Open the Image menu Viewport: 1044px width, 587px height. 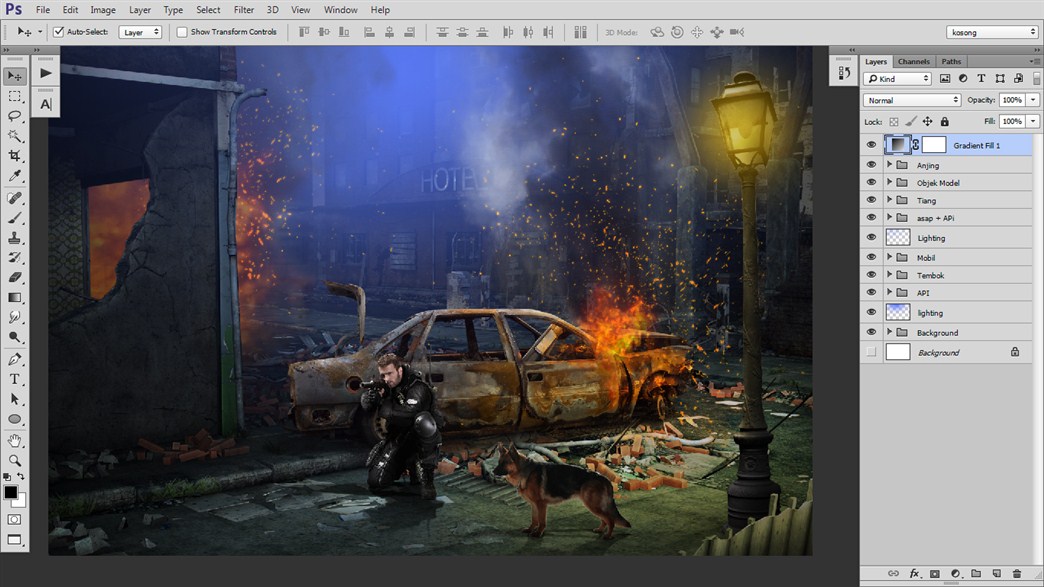tap(103, 10)
